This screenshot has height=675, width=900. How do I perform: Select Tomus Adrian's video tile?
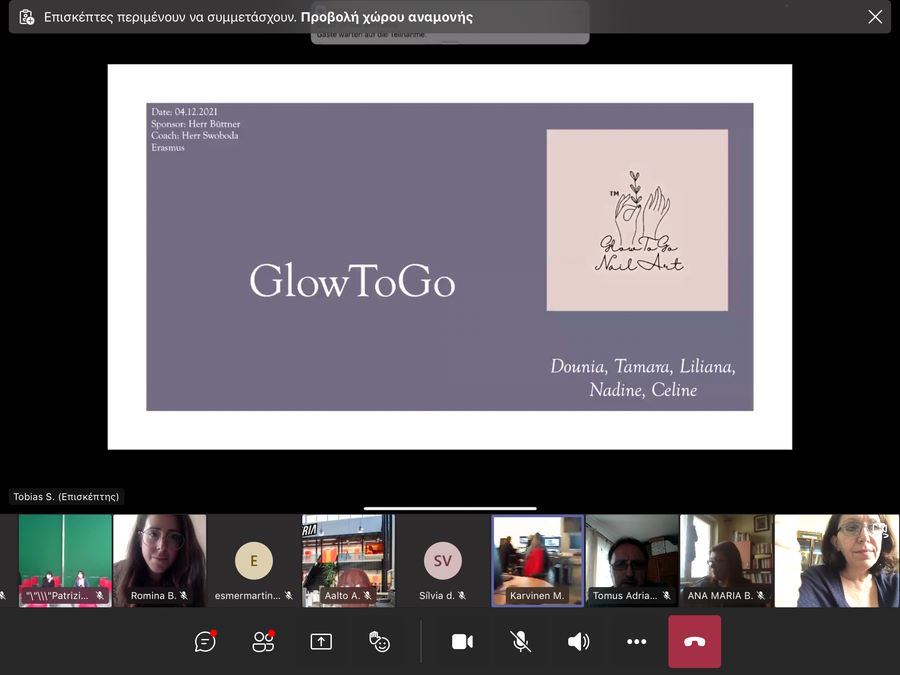click(632, 560)
